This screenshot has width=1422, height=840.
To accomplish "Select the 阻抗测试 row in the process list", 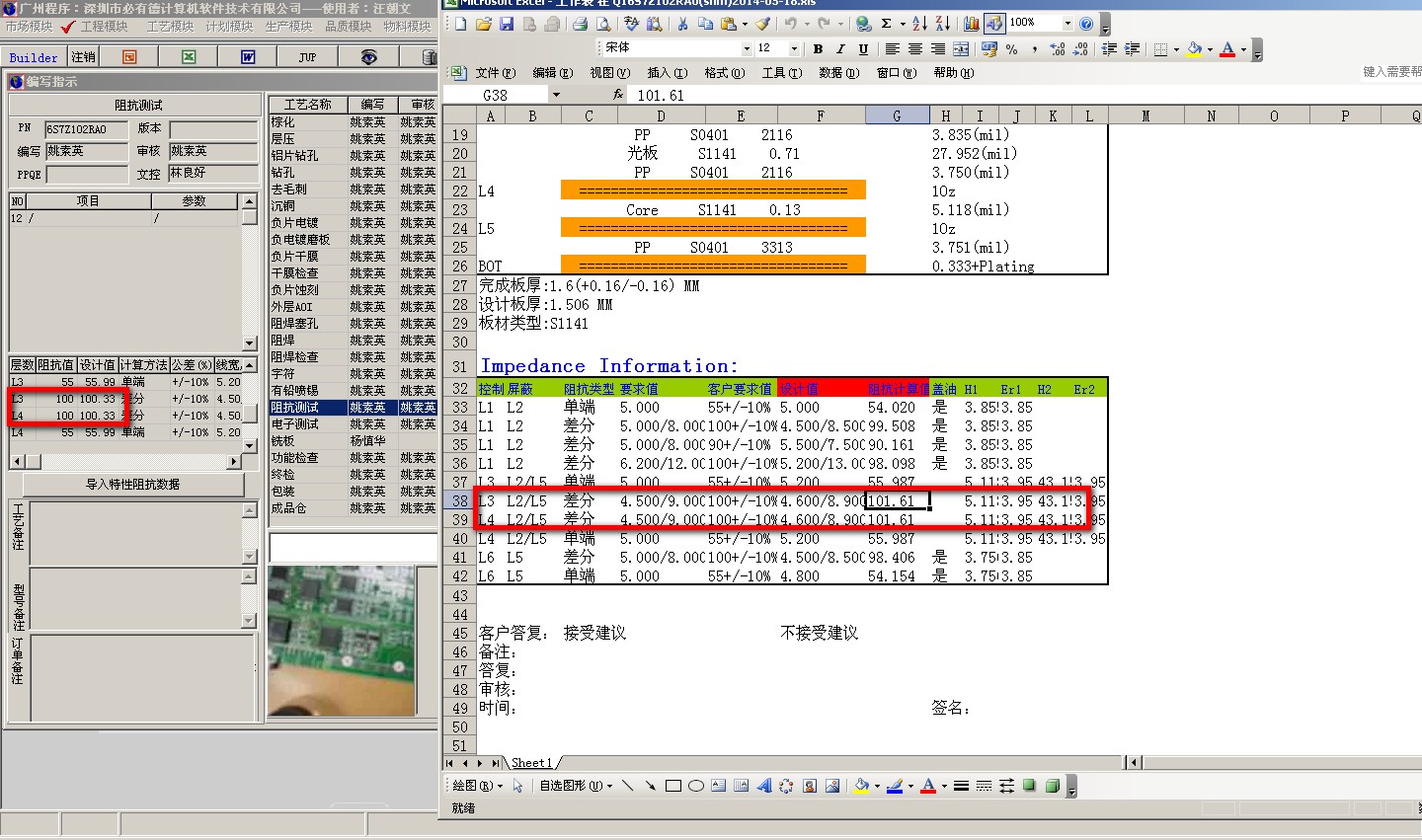I will click(353, 408).
